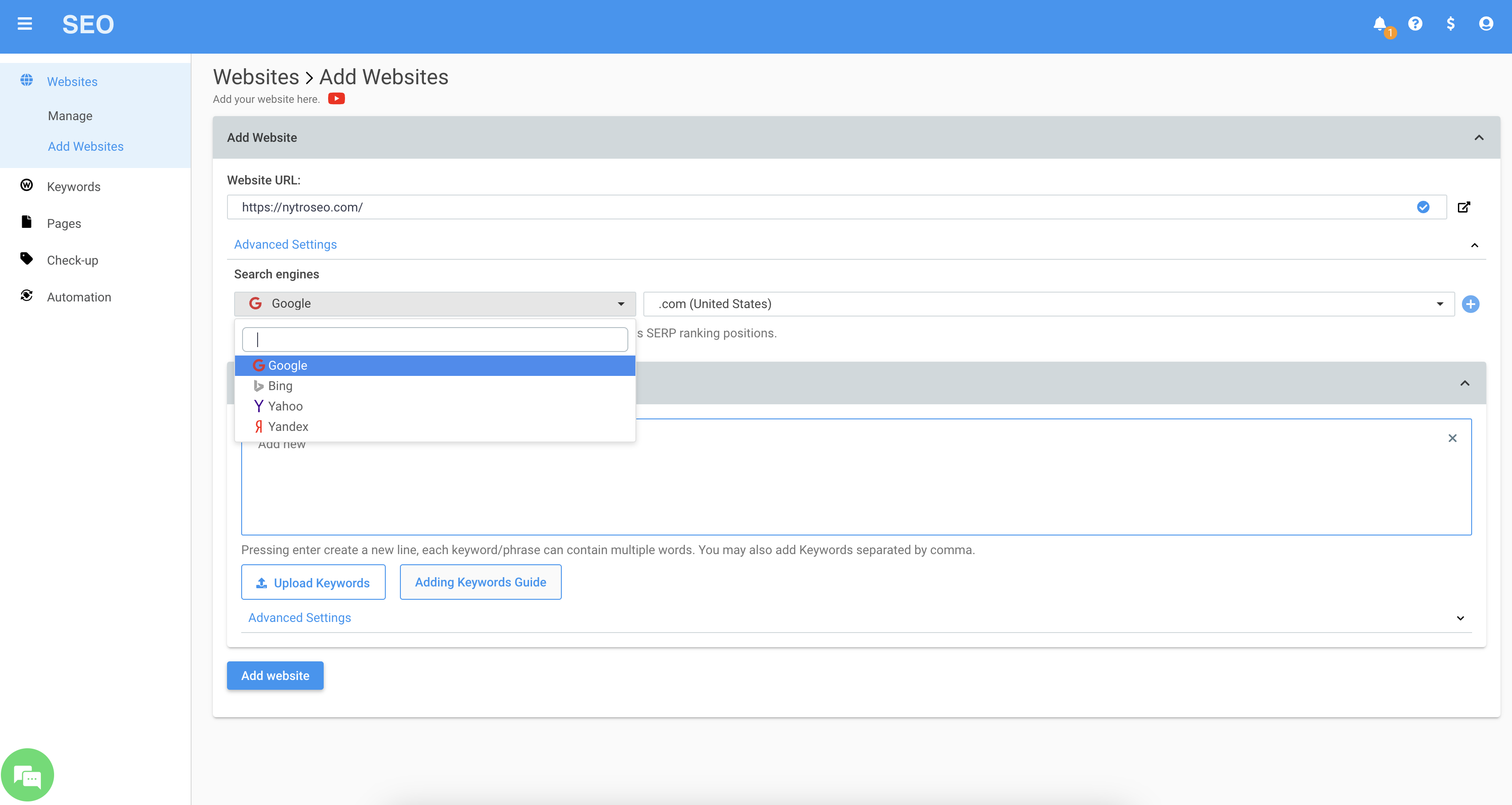Open the help question mark icon
This screenshot has width=1512, height=805.
click(1415, 23)
